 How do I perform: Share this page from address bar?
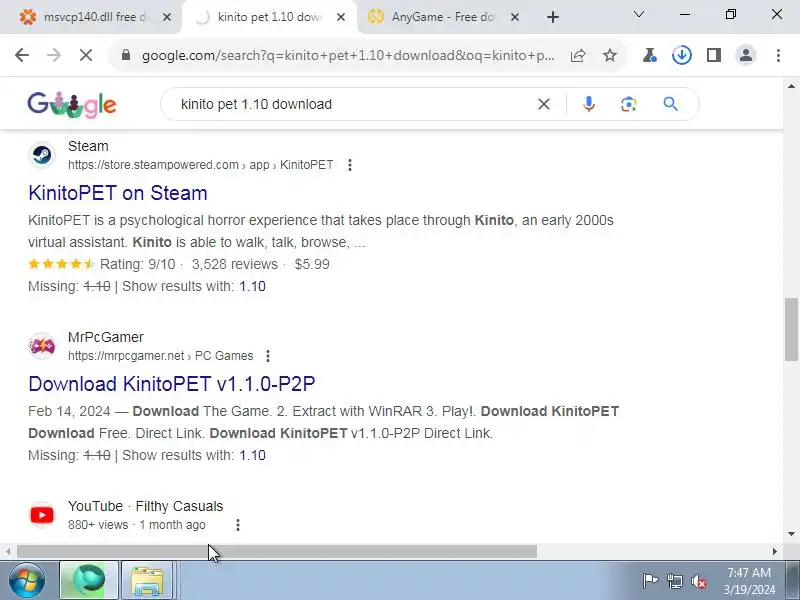pos(578,55)
